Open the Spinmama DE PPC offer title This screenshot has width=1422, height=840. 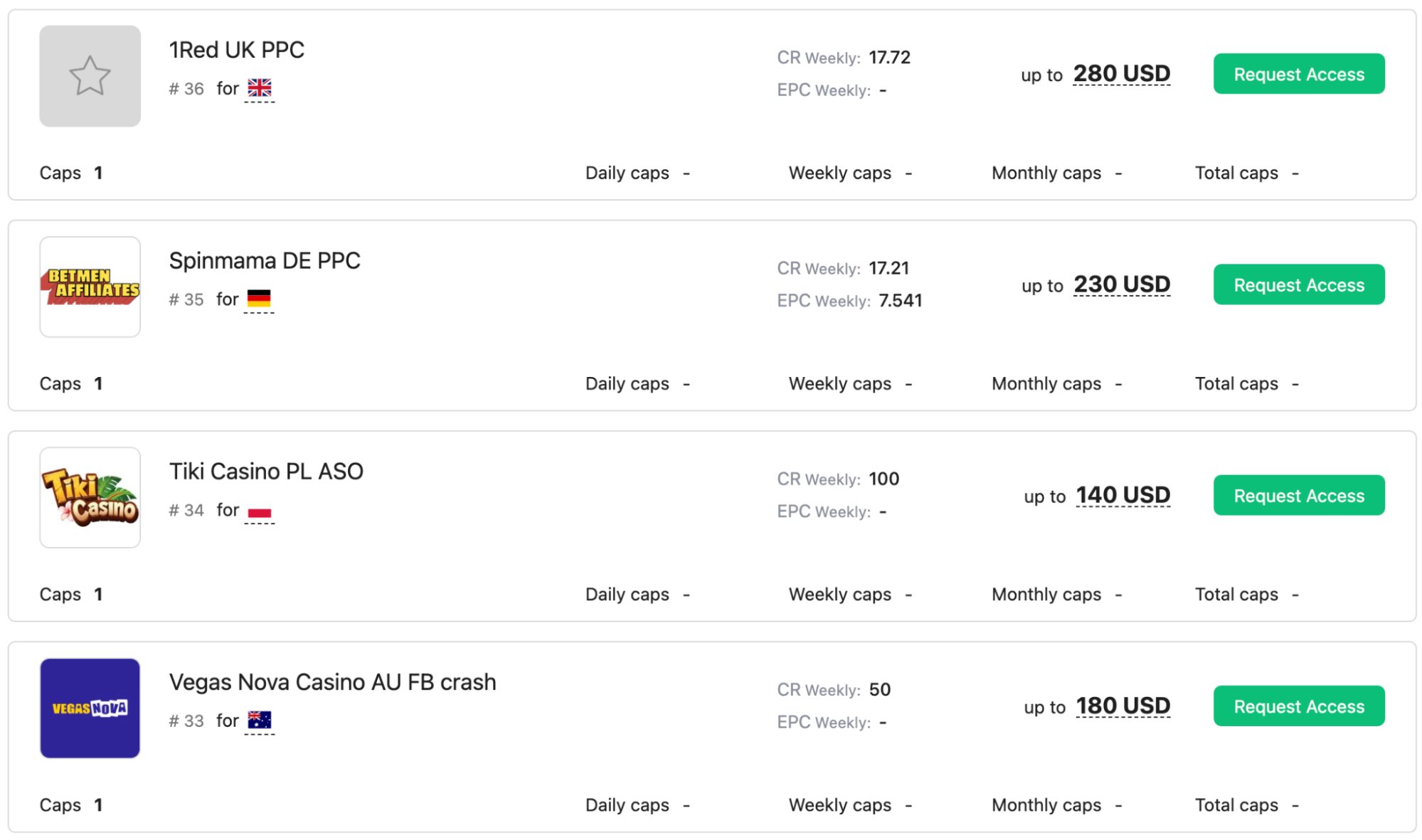(265, 260)
